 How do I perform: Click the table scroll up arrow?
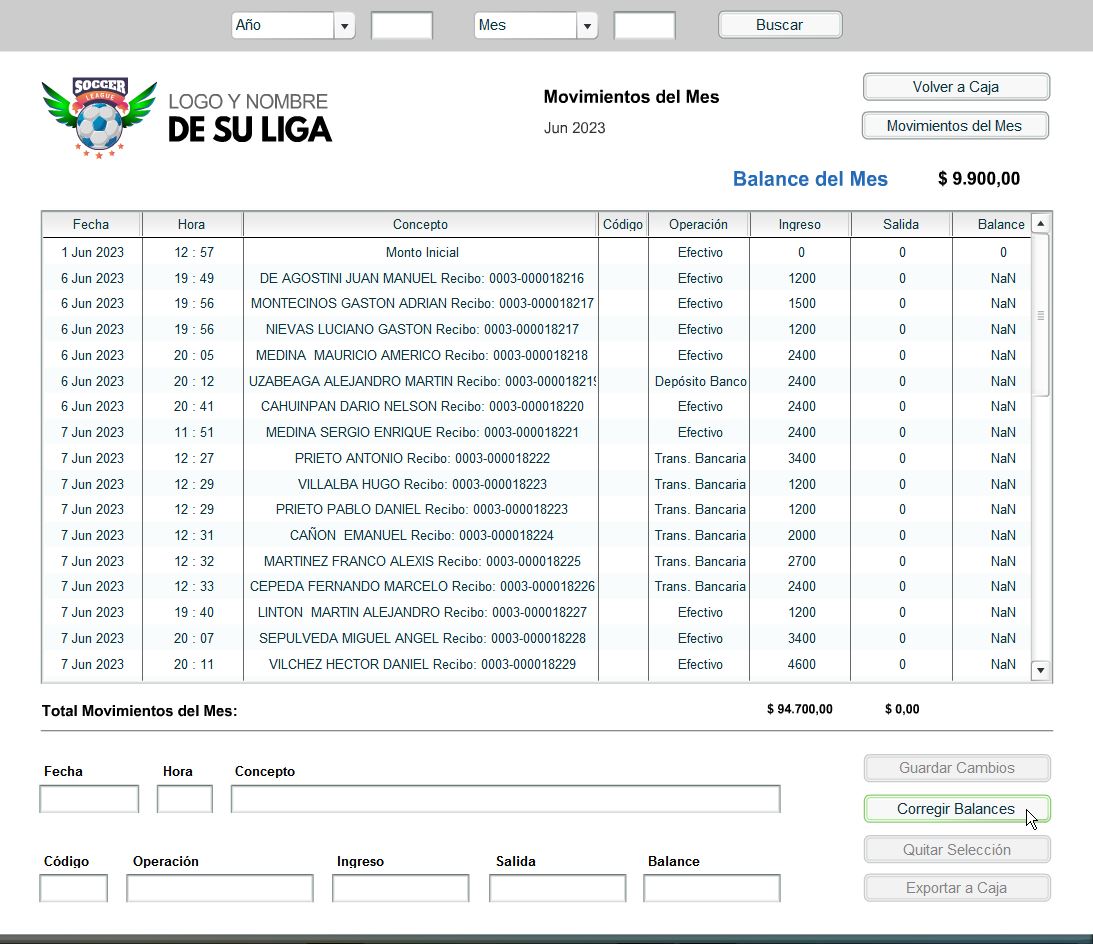[x=1040, y=224]
